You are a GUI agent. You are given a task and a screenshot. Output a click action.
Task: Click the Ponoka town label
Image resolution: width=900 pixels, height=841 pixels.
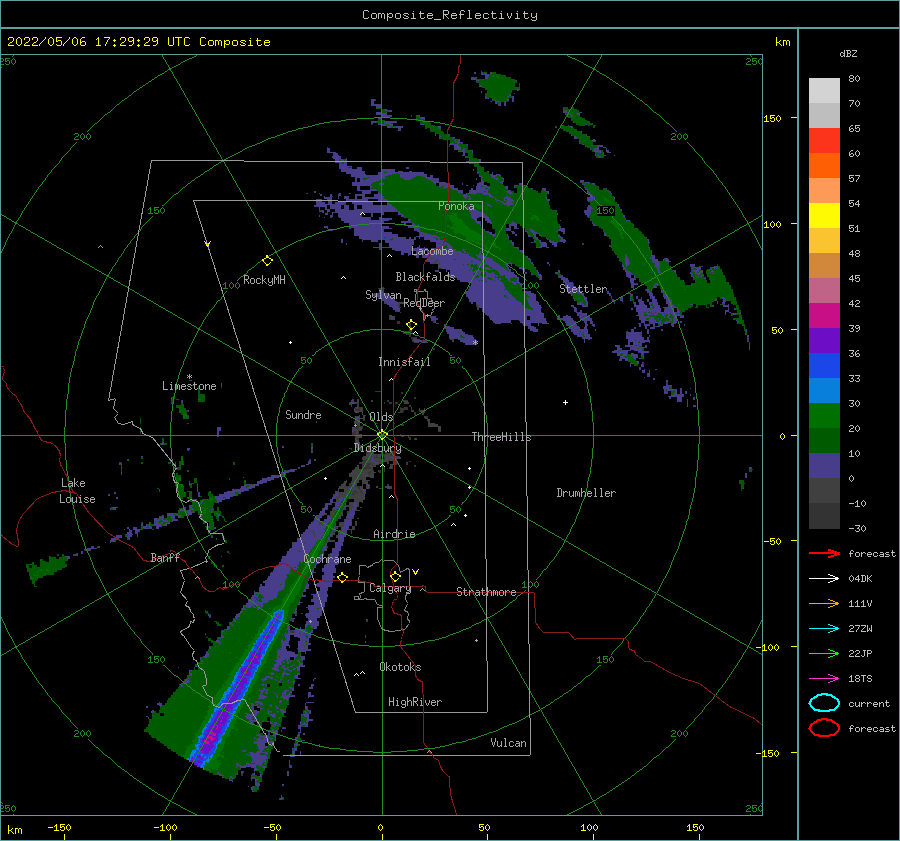pos(456,206)
